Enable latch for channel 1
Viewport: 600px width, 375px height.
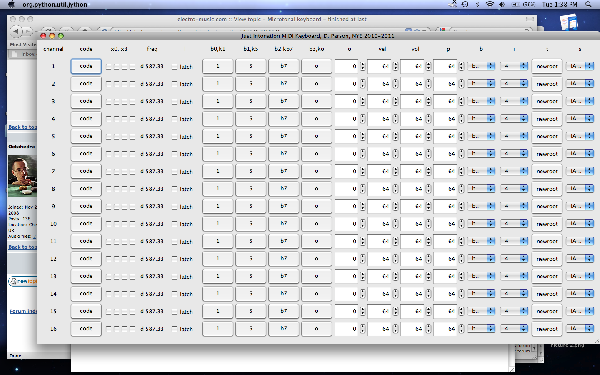(174, 67)
